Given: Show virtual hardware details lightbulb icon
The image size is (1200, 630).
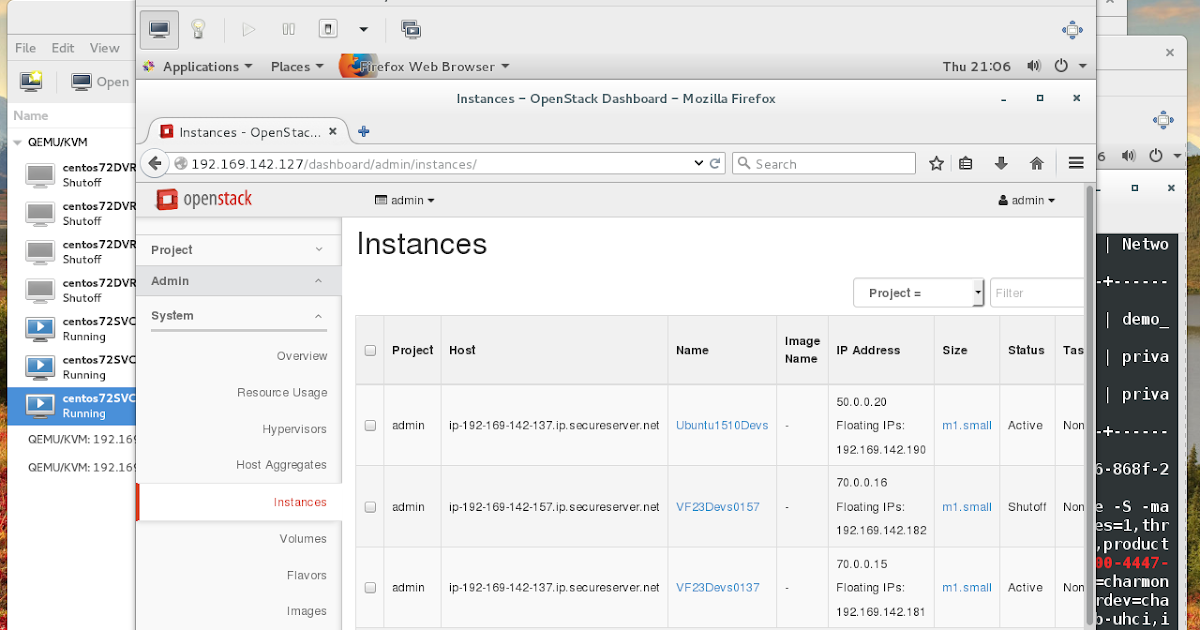Looking at the screenshot, I should coord(198,29).
